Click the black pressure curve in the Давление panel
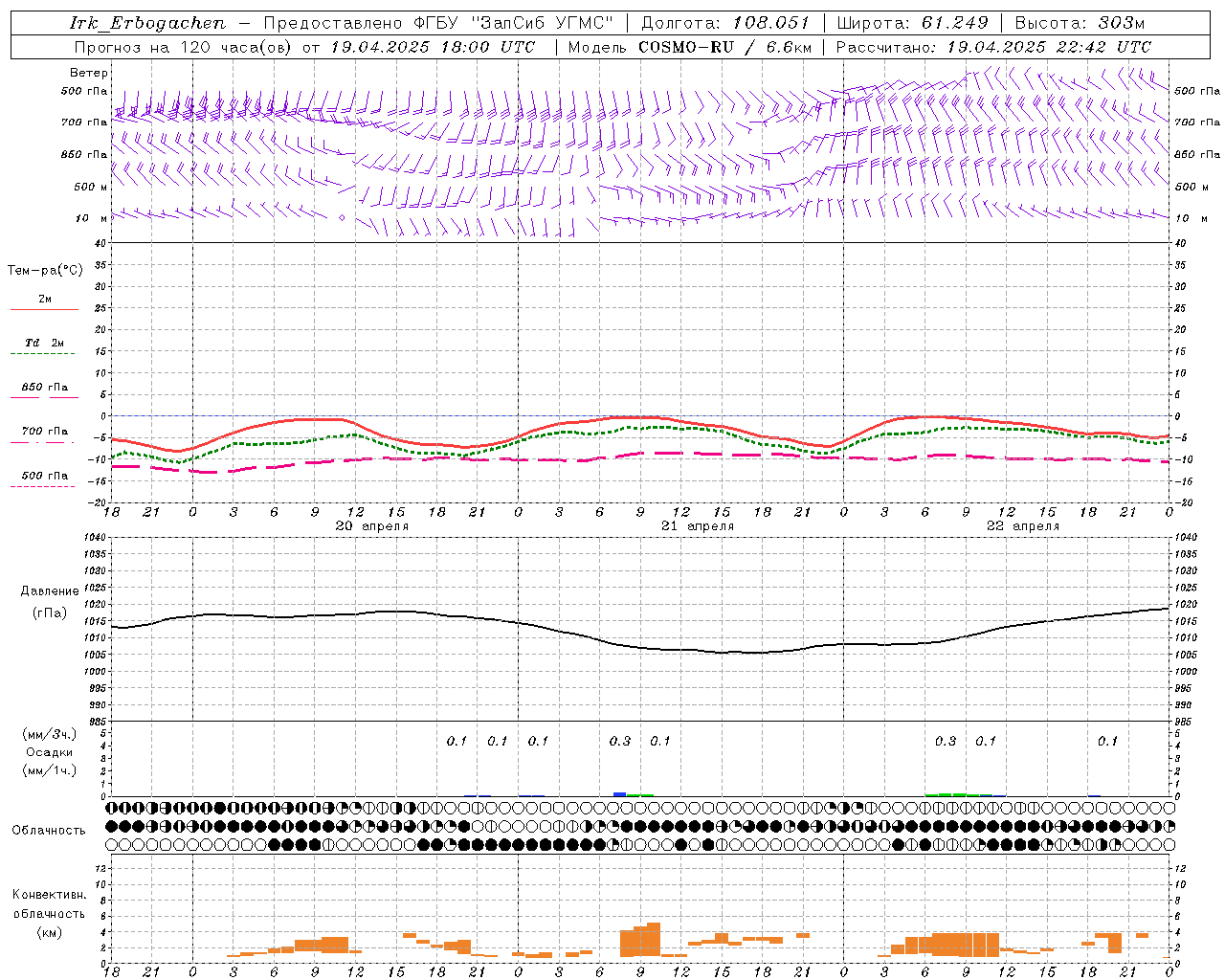Image resolution: width=1225 pixels, height=980 pixels. tap(640, 648)
